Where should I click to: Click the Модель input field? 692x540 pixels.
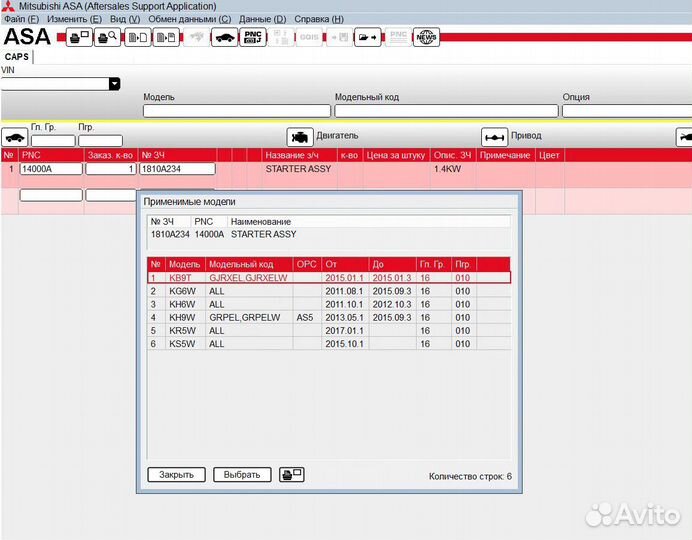(x=236, y=111)
